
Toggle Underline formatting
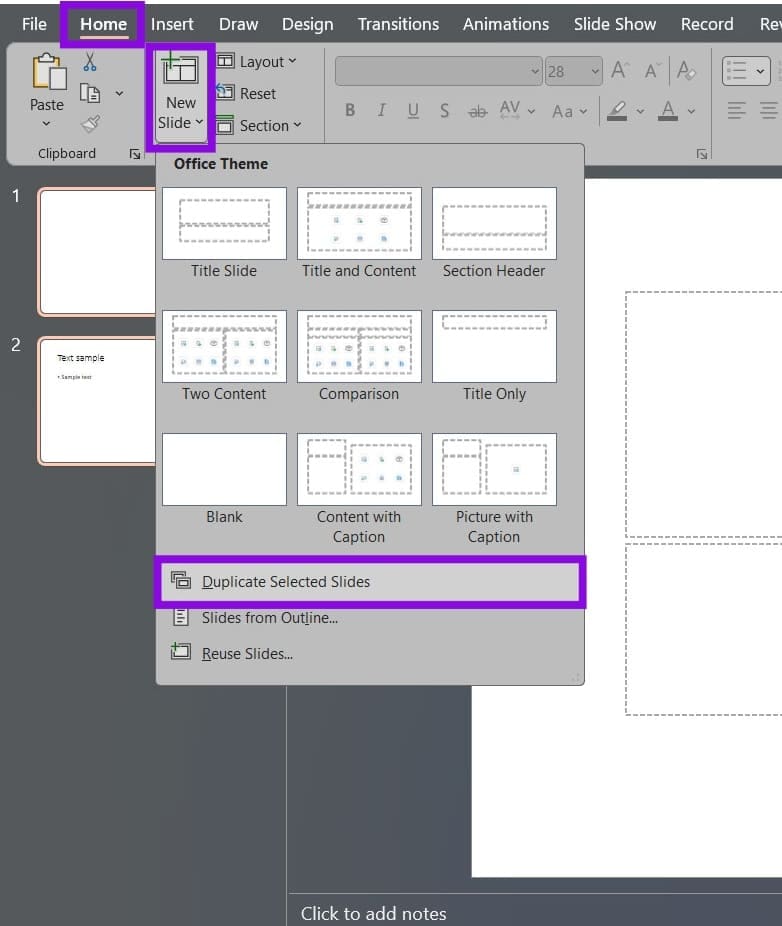point(413,110)
